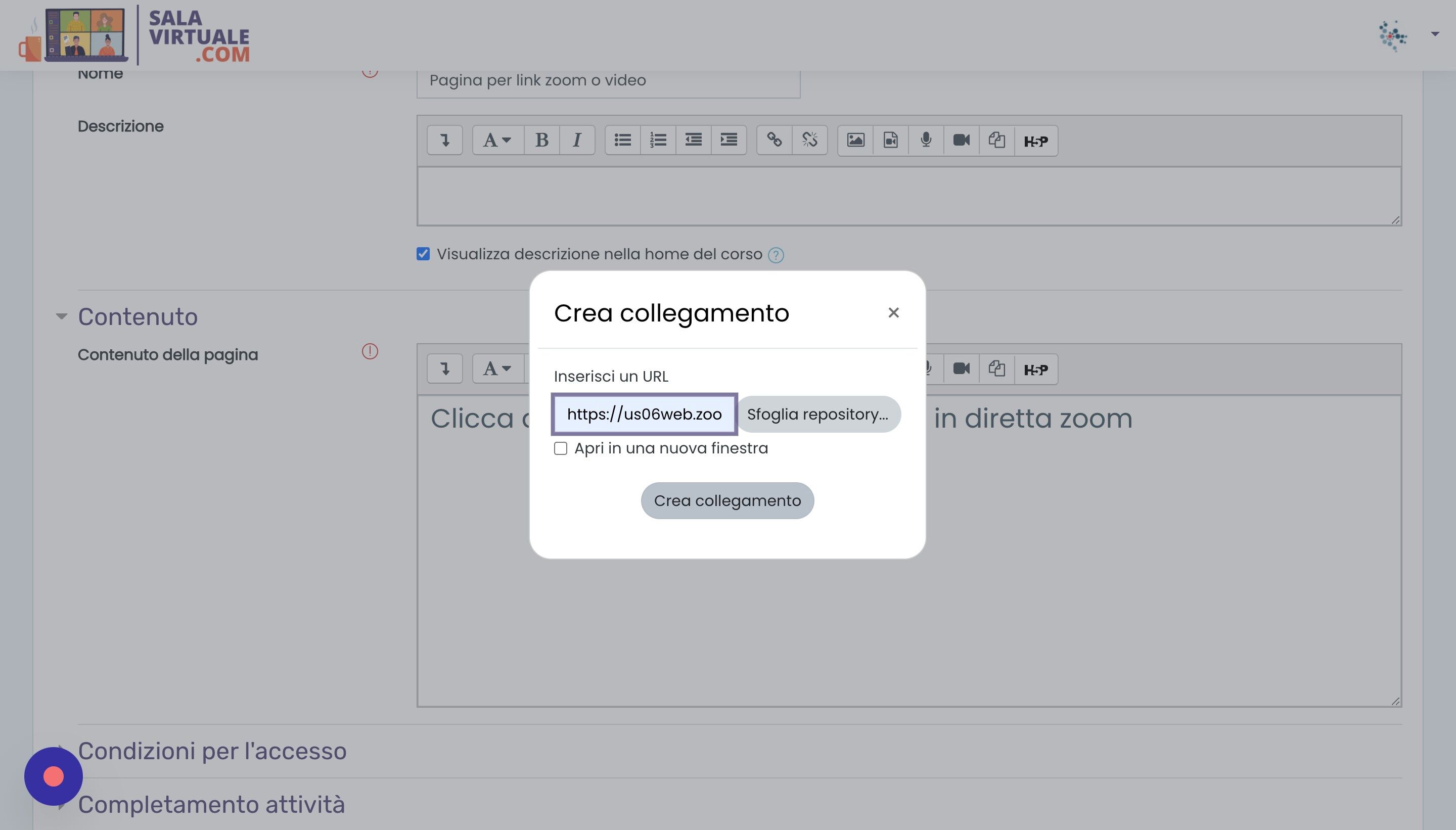Insert H5P in Descrizione editor
This screenshot has width=1456, height=830.
(1036, 141)
